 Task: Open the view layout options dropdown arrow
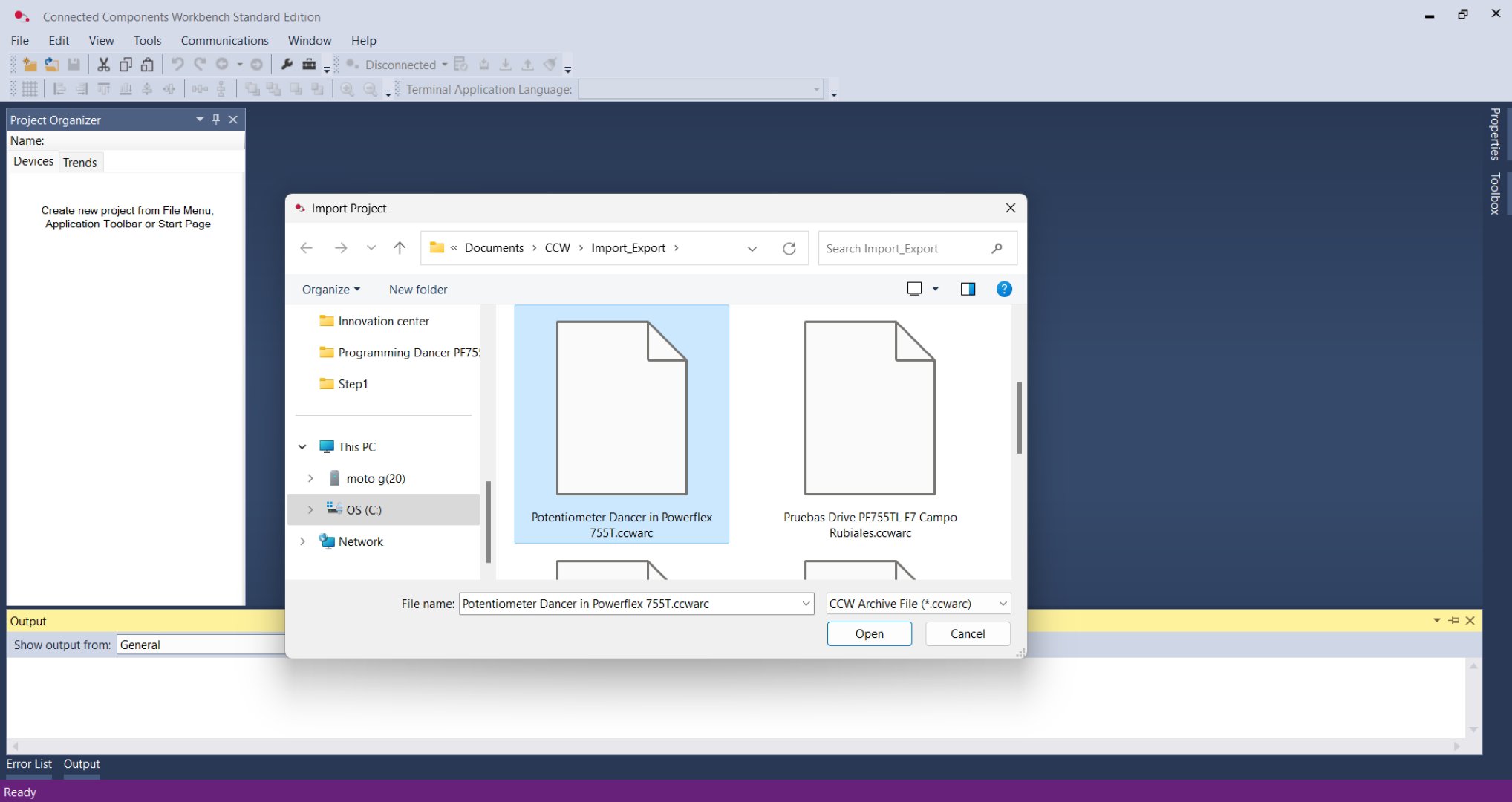[x=936, y=289]
